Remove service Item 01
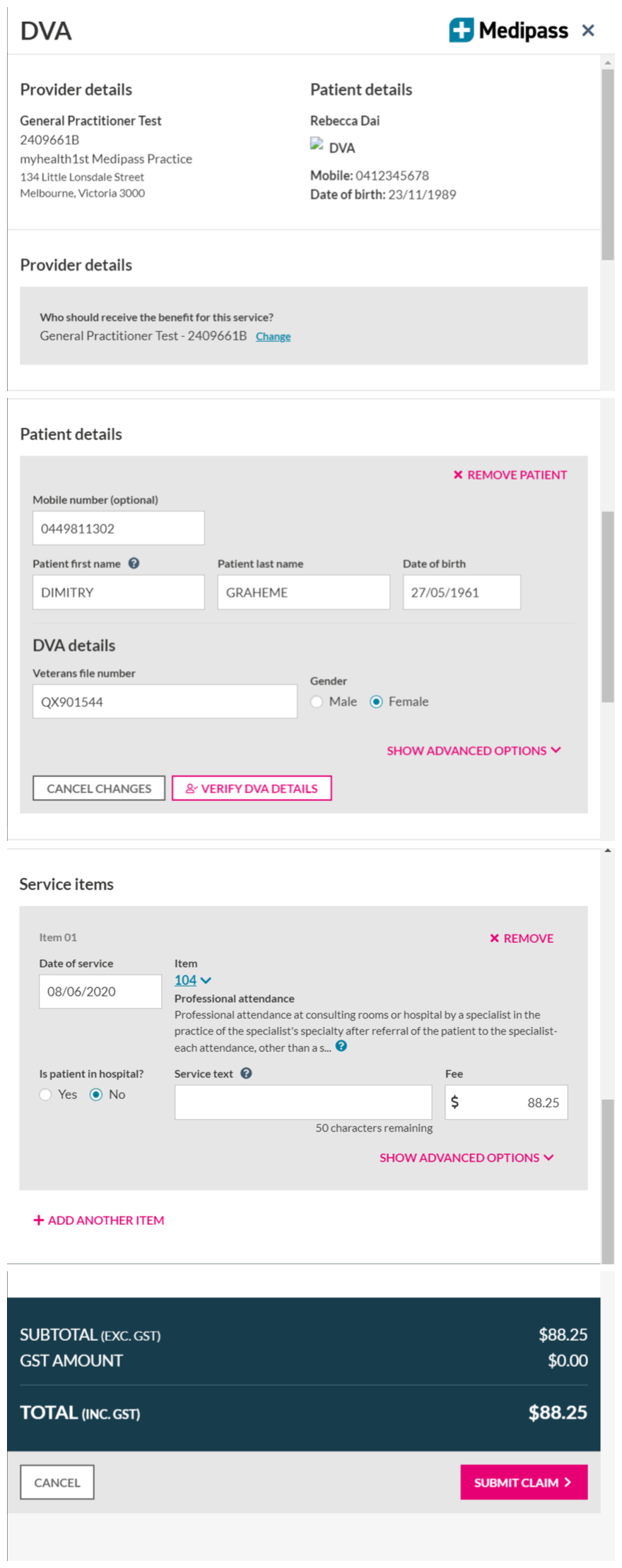 [522, 938]
